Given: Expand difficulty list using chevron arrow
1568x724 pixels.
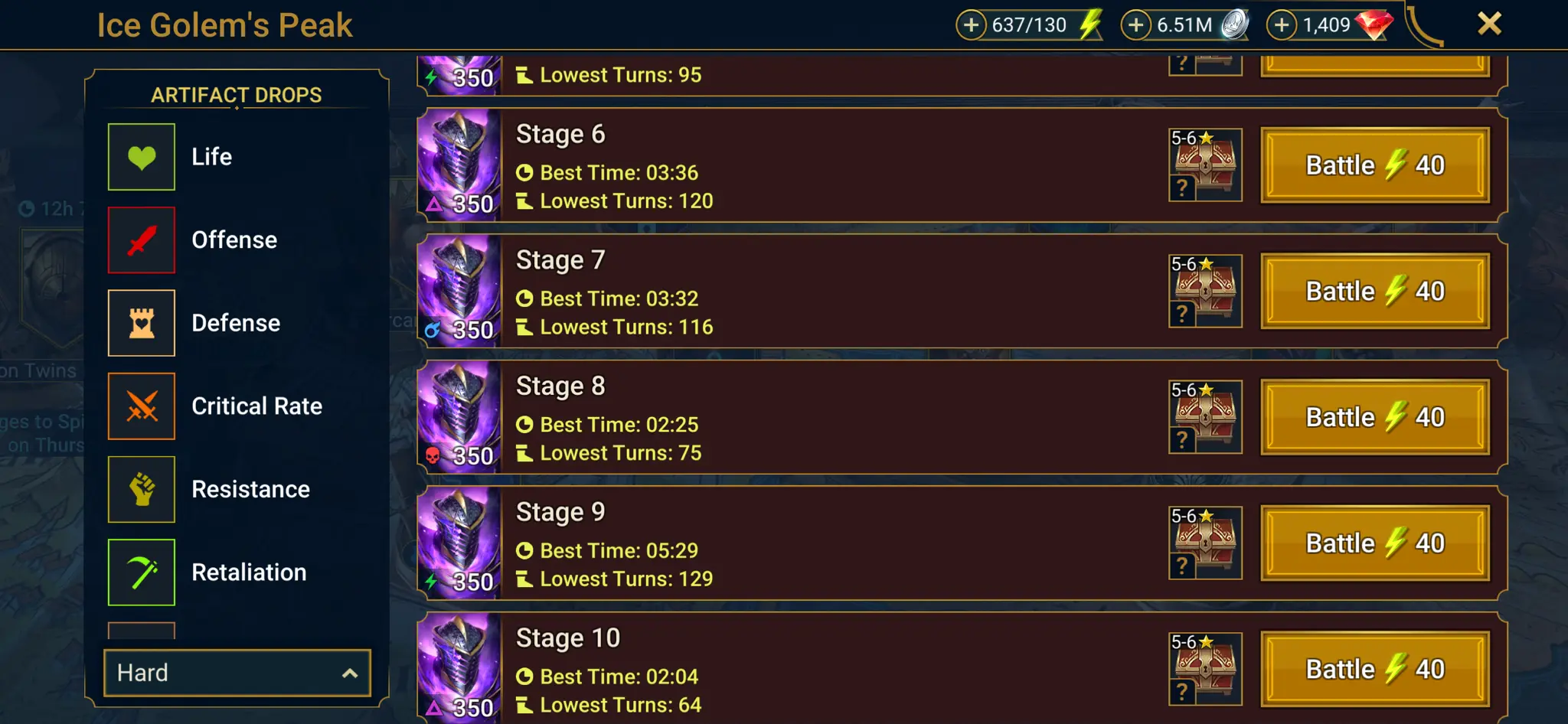Looking at the screenshot, I should point(350,673).
